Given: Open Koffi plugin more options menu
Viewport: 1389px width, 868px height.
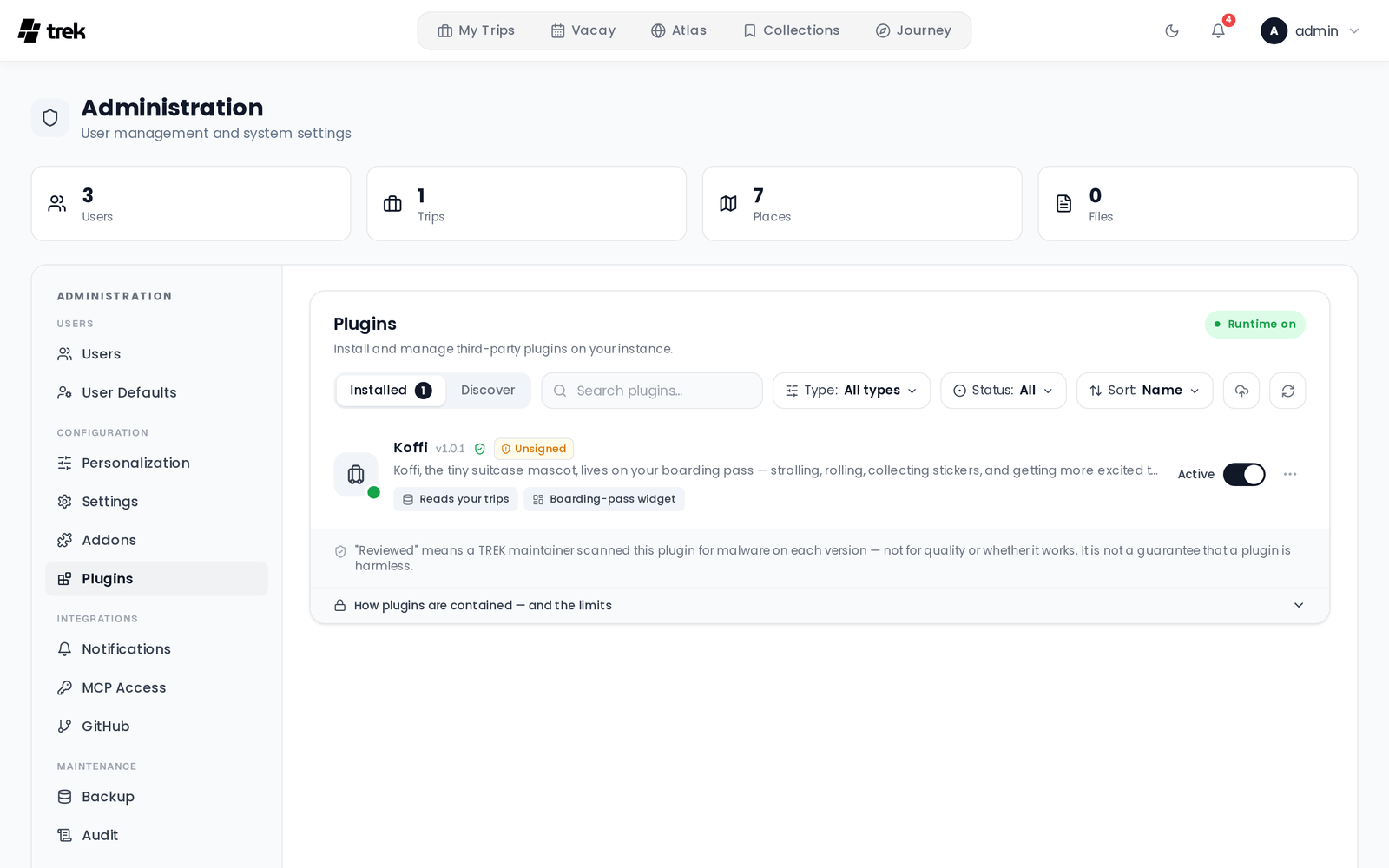Looking at the screenshot, I should (x=1290, y=474).
